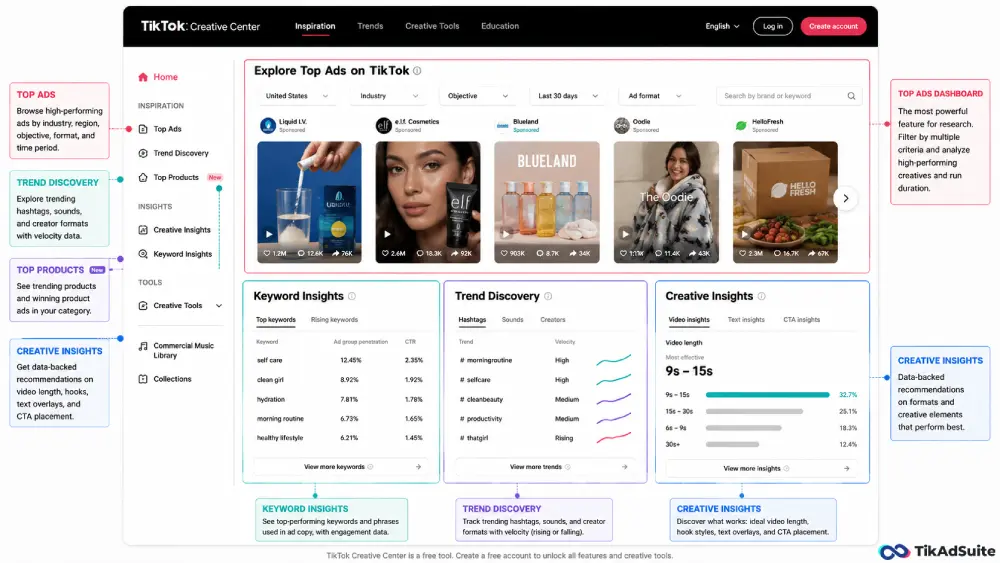Click the #cleanbeauty trend row
The height and width of the screenshot is (563, 1000).
pyautogui.click(x=545, y=399)
